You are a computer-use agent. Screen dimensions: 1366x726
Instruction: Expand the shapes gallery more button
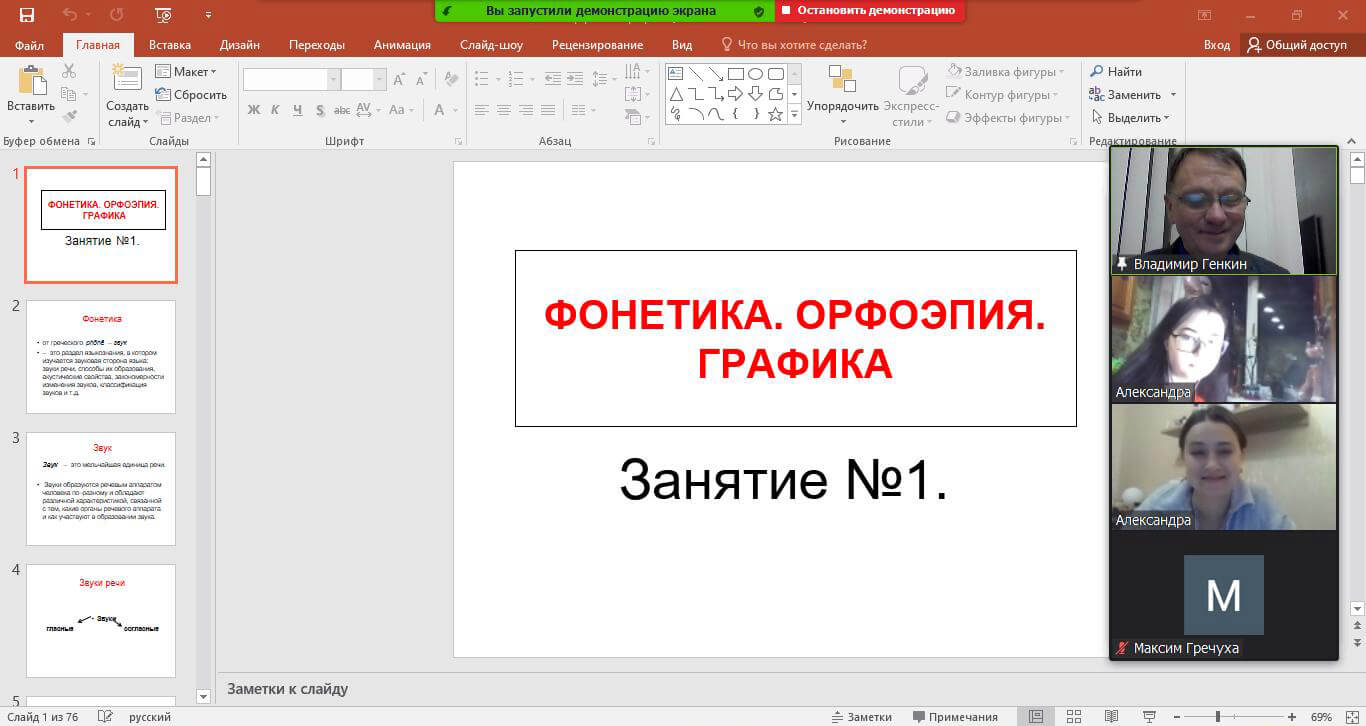(795, 115)
